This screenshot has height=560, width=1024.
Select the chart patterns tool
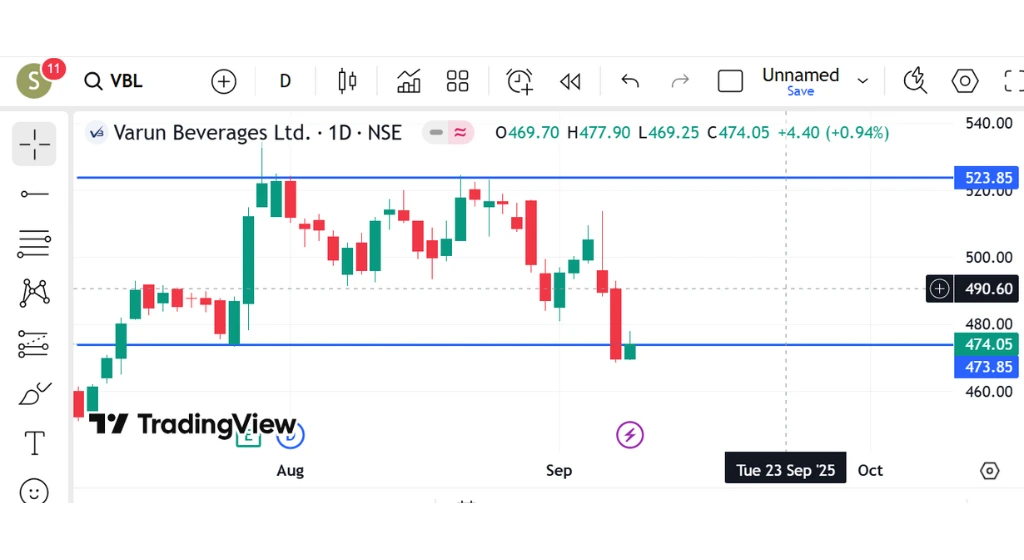point(34,292)
